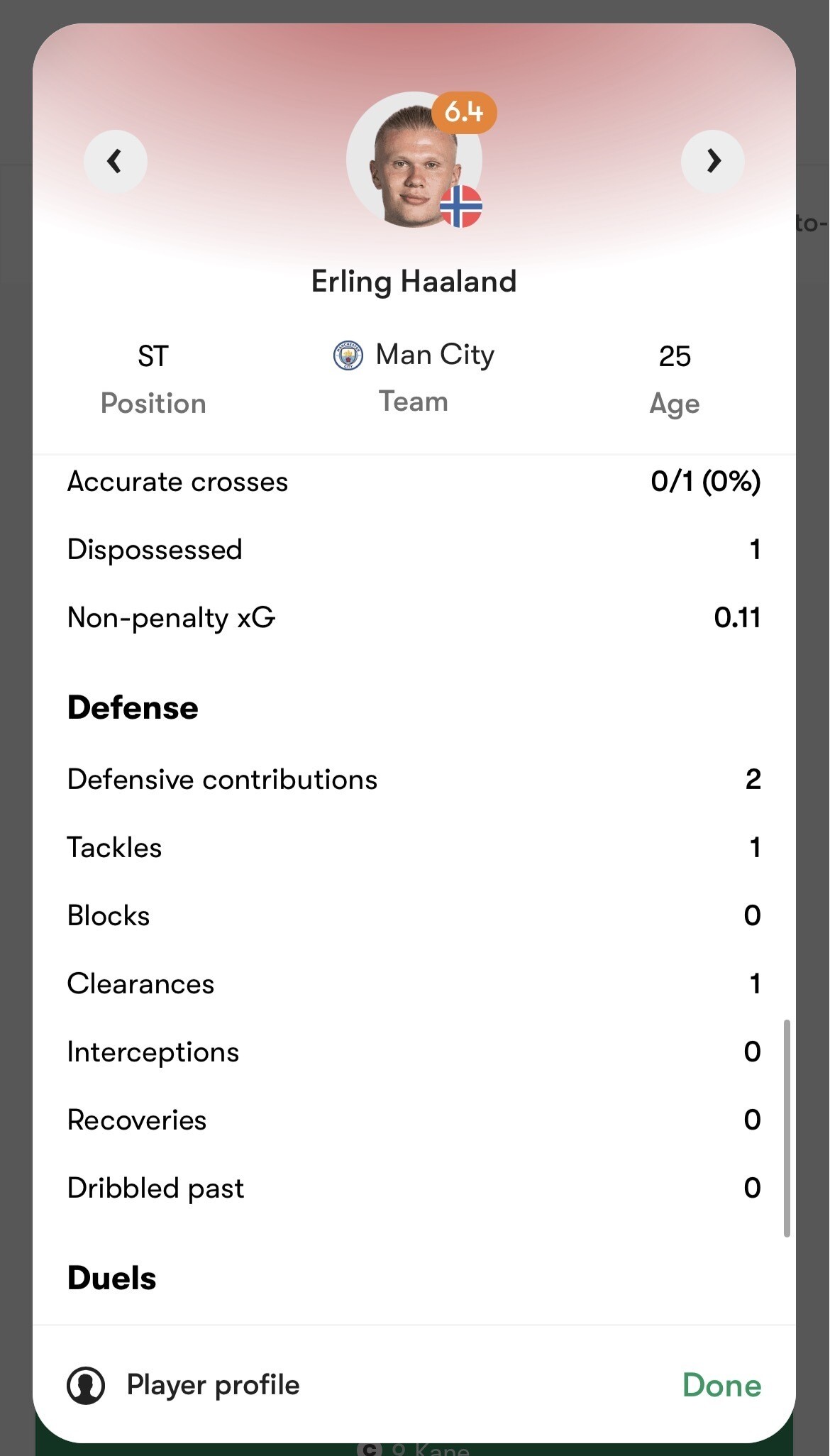830x1456 pixels.
Task: Tap the ST position value
Action: pyautogui.click(x=153, y=356)
